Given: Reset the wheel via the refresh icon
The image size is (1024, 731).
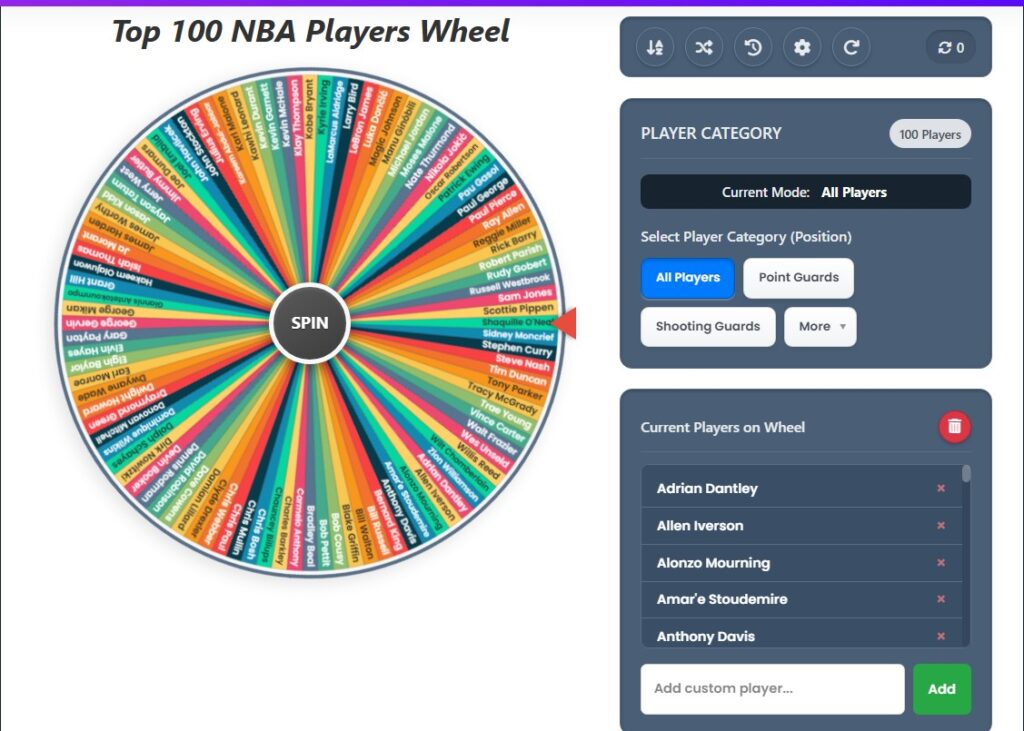Looking at the screenshot, I should [x=851, y=46].
